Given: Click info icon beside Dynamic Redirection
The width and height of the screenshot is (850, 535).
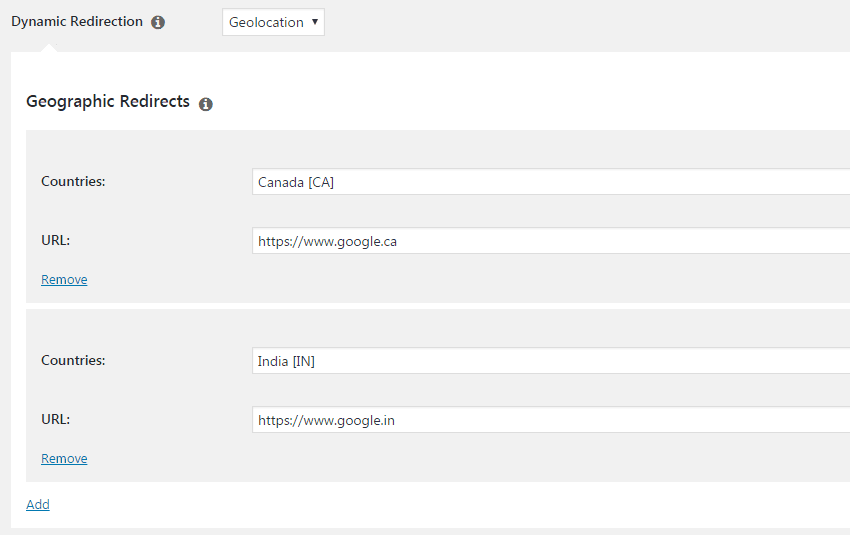Looking at the screenshot, I should (158, 22).
